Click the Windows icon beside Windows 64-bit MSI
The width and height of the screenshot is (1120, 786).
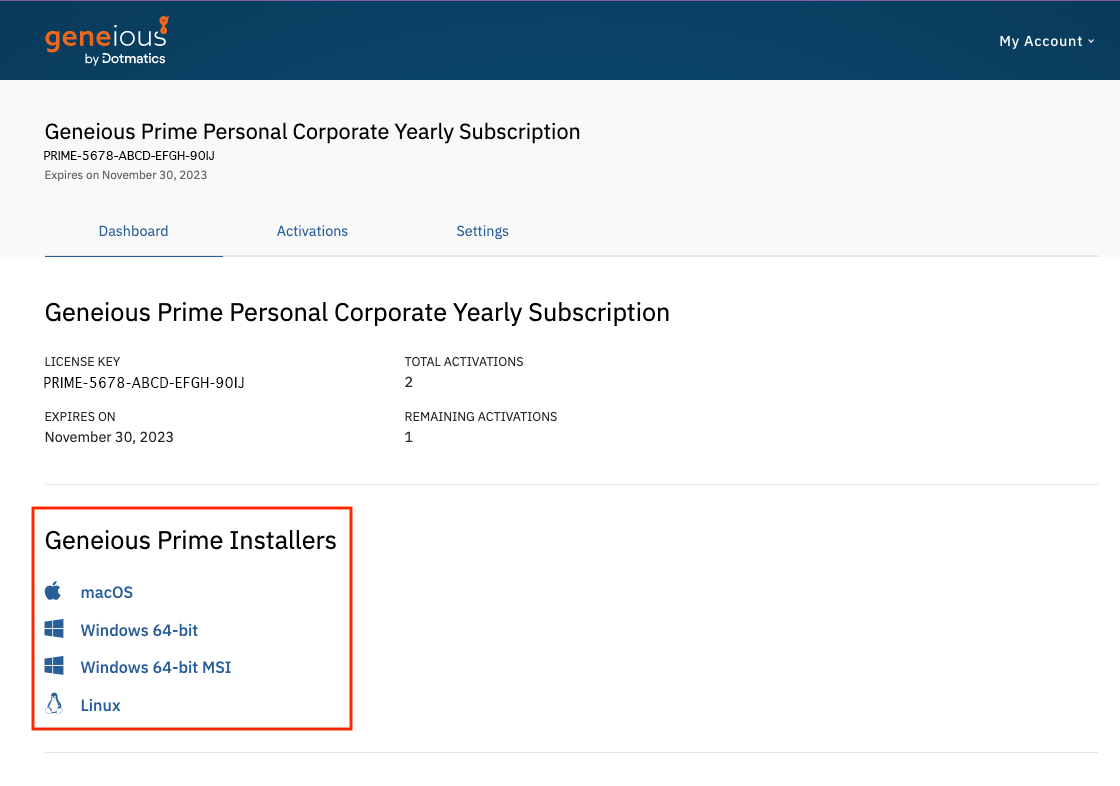click(54, 666)
